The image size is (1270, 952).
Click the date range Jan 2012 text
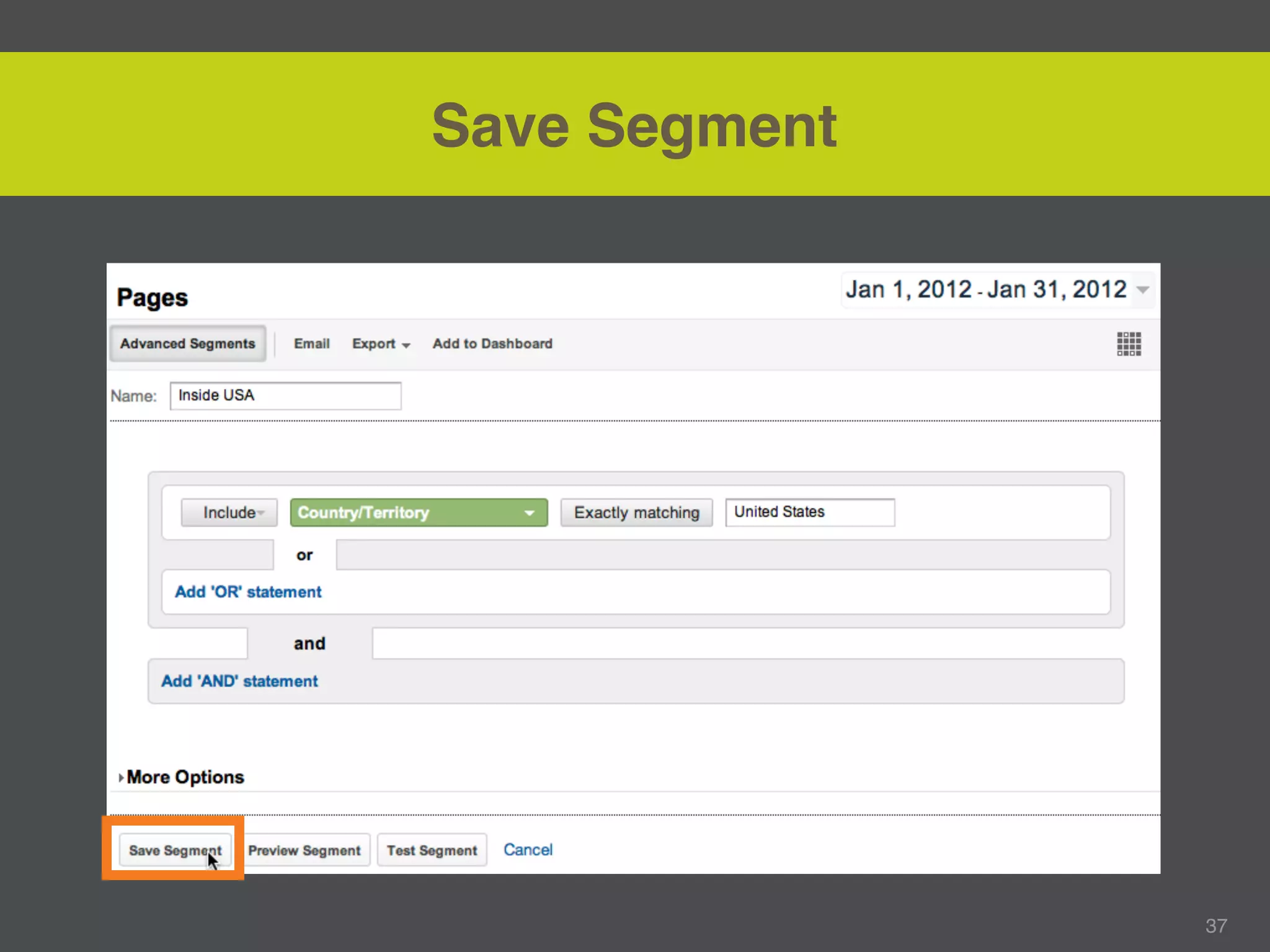(985, 289)
